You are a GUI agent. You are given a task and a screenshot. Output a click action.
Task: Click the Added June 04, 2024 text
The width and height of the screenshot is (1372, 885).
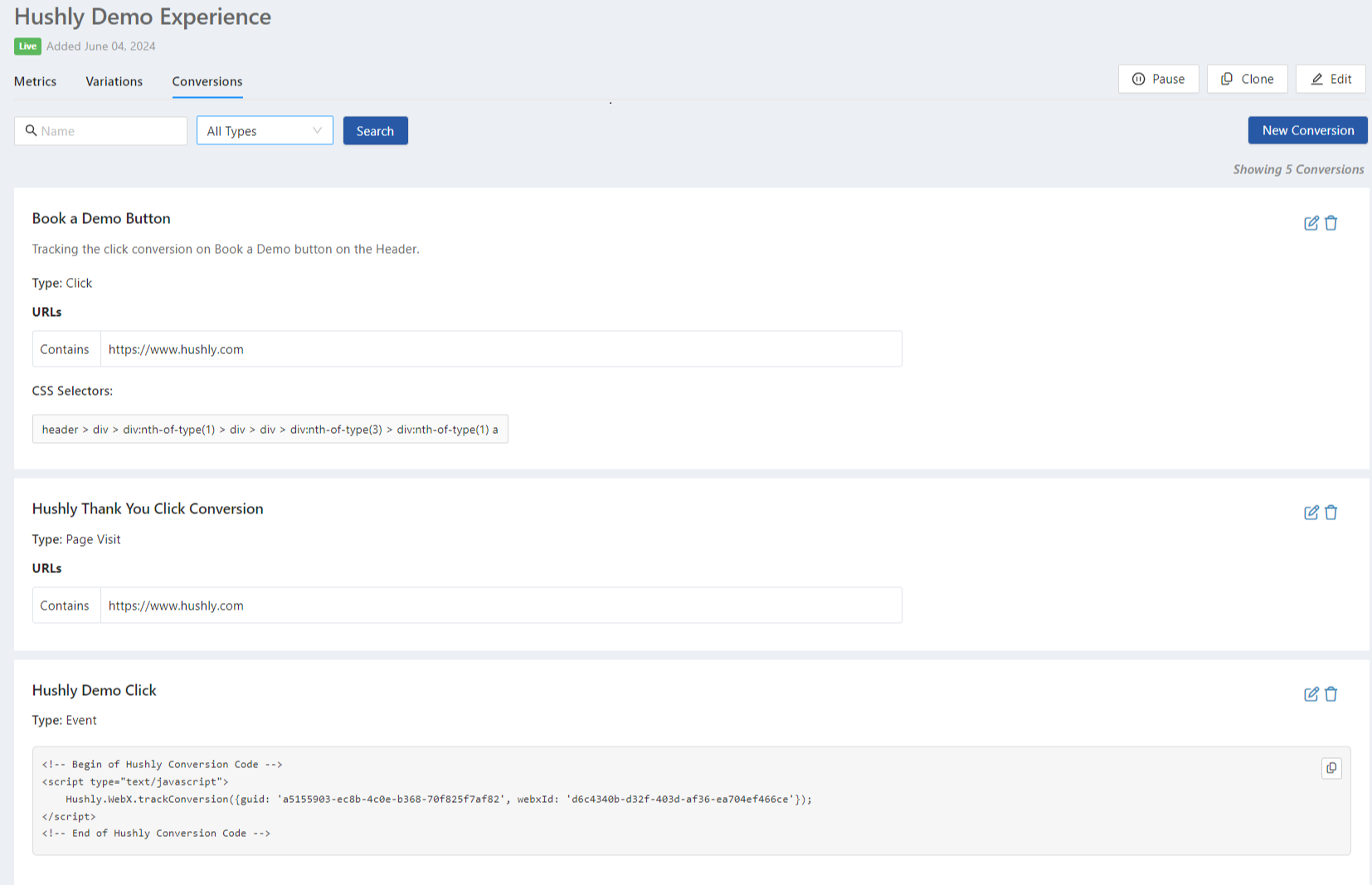coord(101,46)
